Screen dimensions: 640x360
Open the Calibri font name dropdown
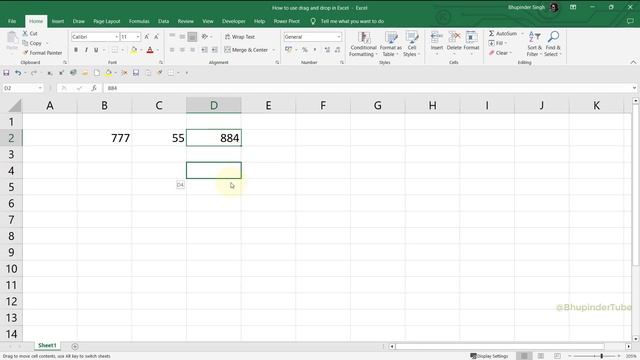[116, 37]
